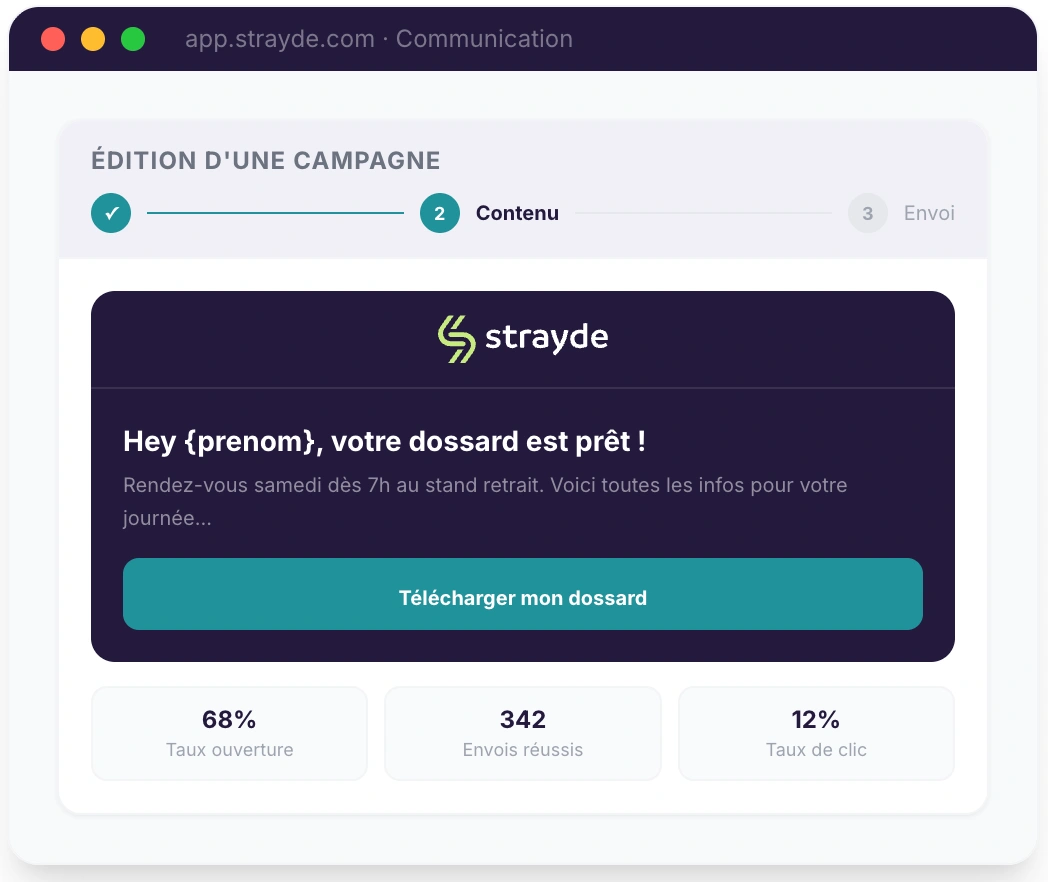
Task: Click the "Rendez-vous samedi" preview paragraph
Action: click(485, 502)
